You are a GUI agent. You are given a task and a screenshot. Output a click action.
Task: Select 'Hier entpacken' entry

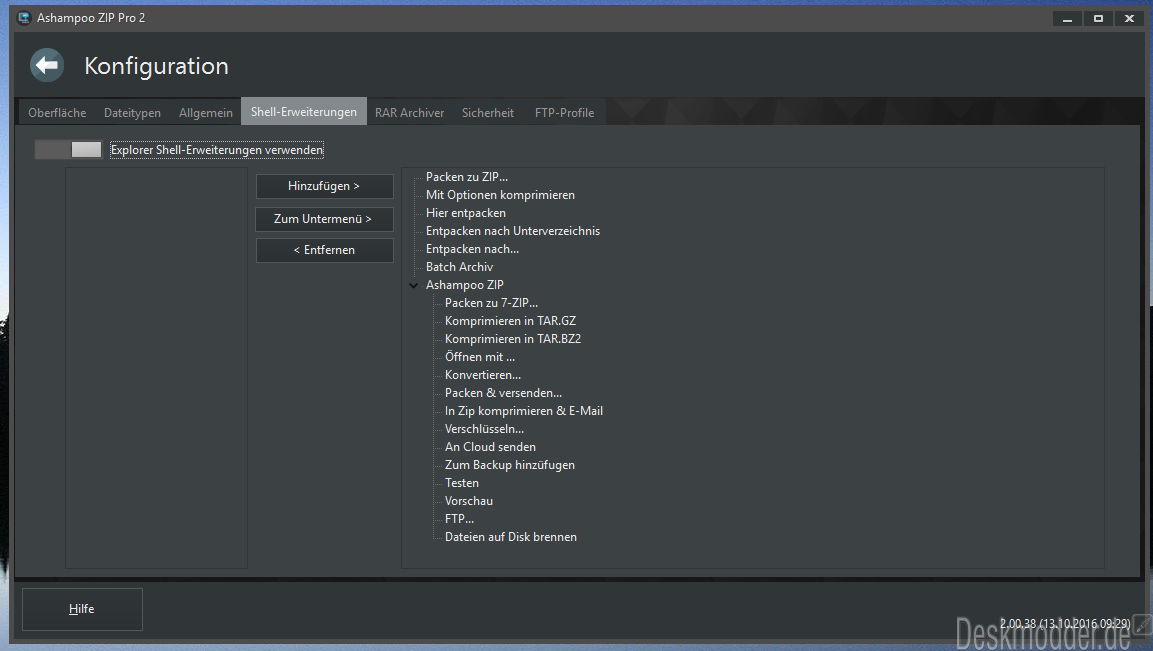465,213
